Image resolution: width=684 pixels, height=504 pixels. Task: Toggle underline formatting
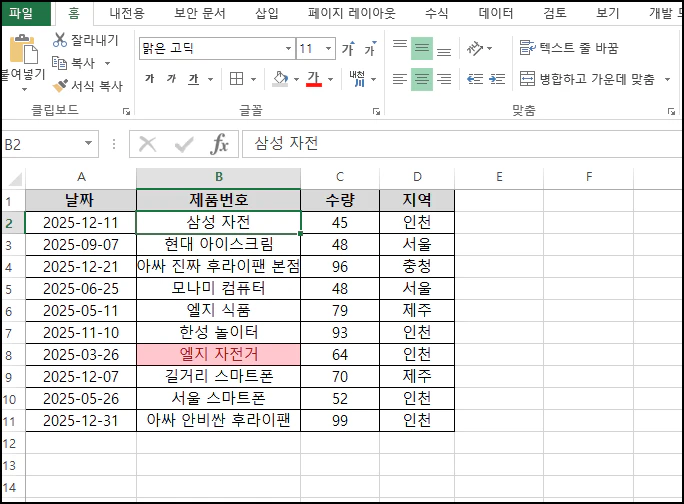pyautogui.click(x=193, y=79)
